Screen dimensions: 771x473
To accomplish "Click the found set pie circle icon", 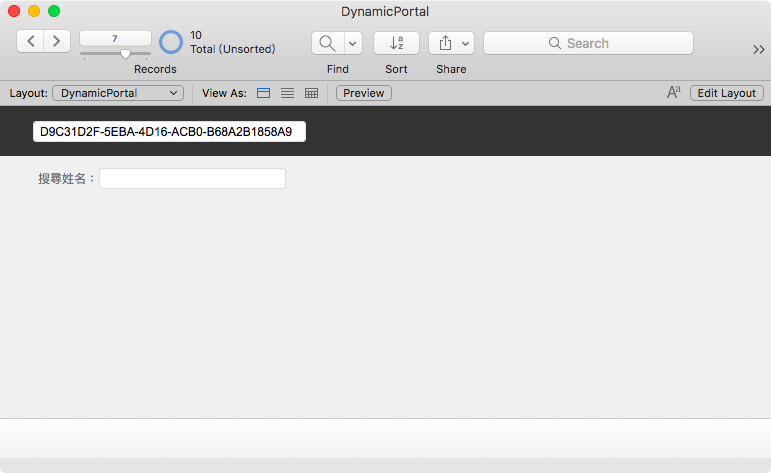I will 171,42.
